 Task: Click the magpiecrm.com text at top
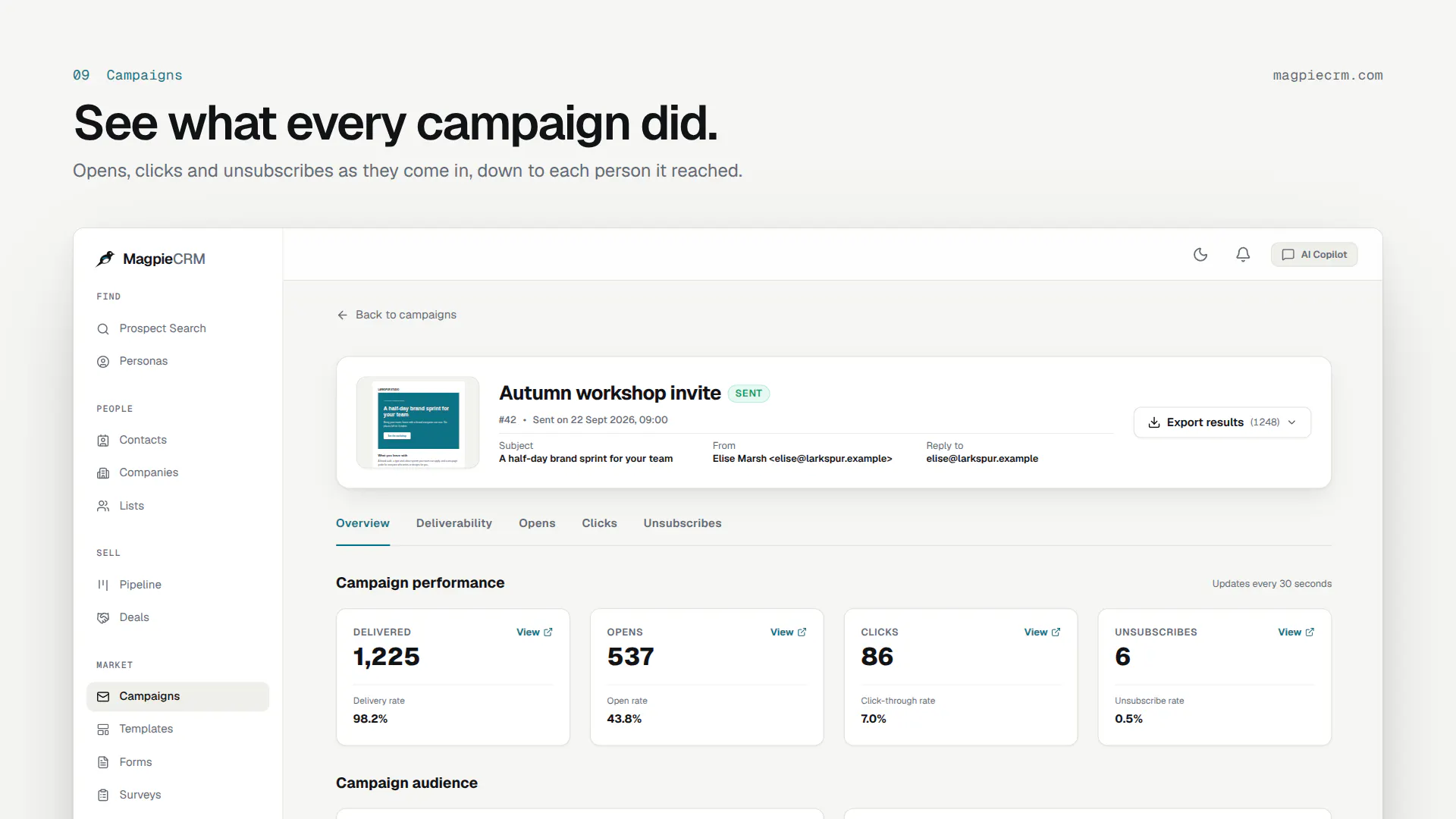[1328, 75]
